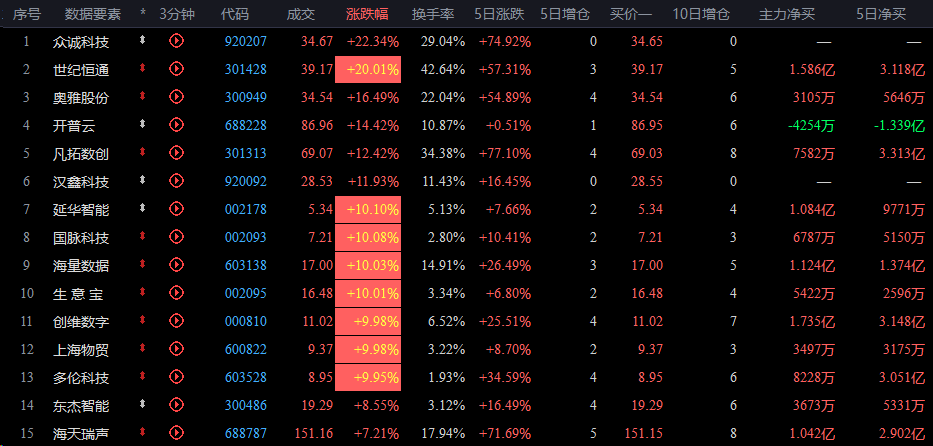Click the marker icon beside 众诚科技

tap(142, 40)
